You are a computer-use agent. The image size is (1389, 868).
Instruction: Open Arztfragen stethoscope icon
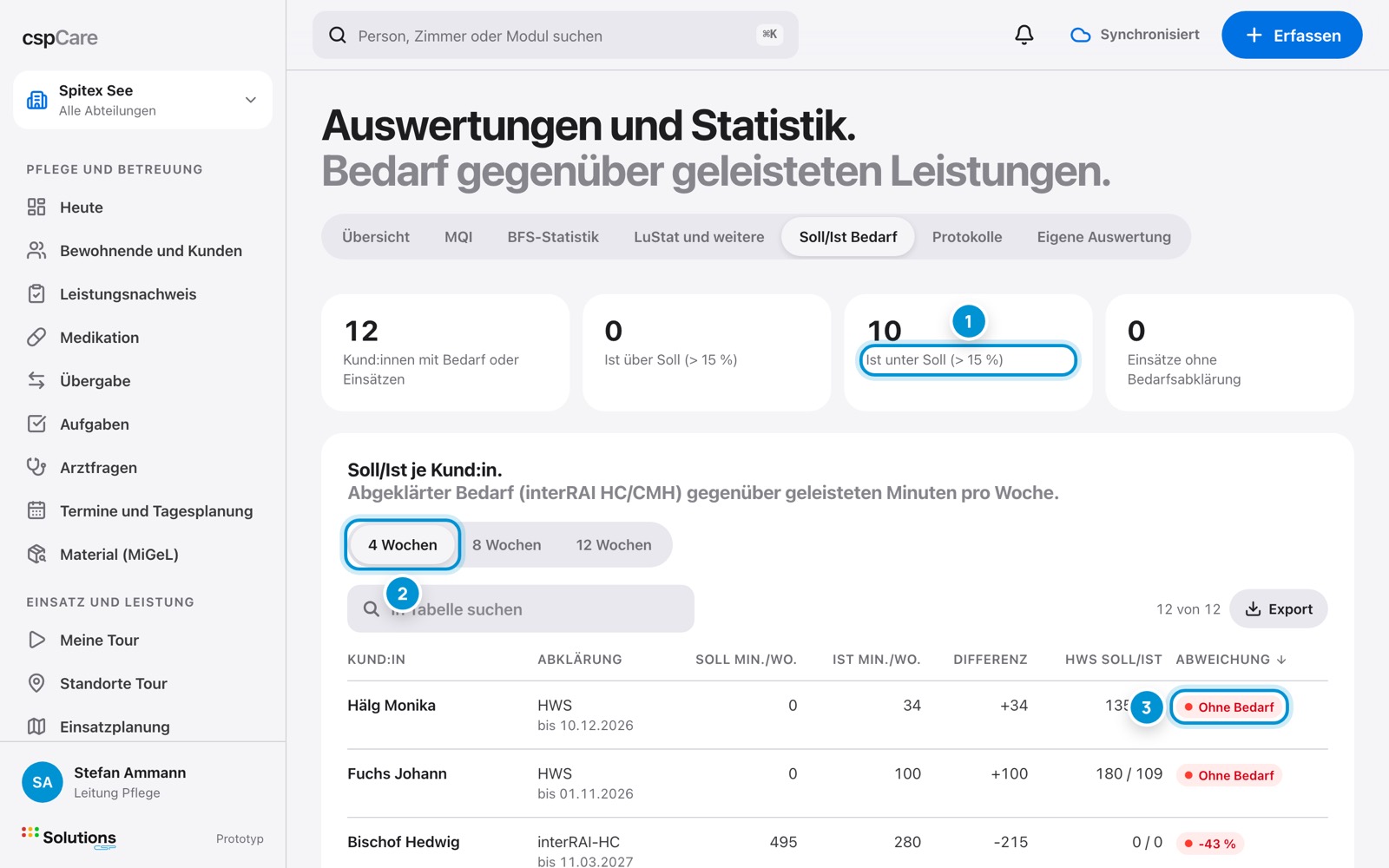pyautogui.click(x=36, y=467)
